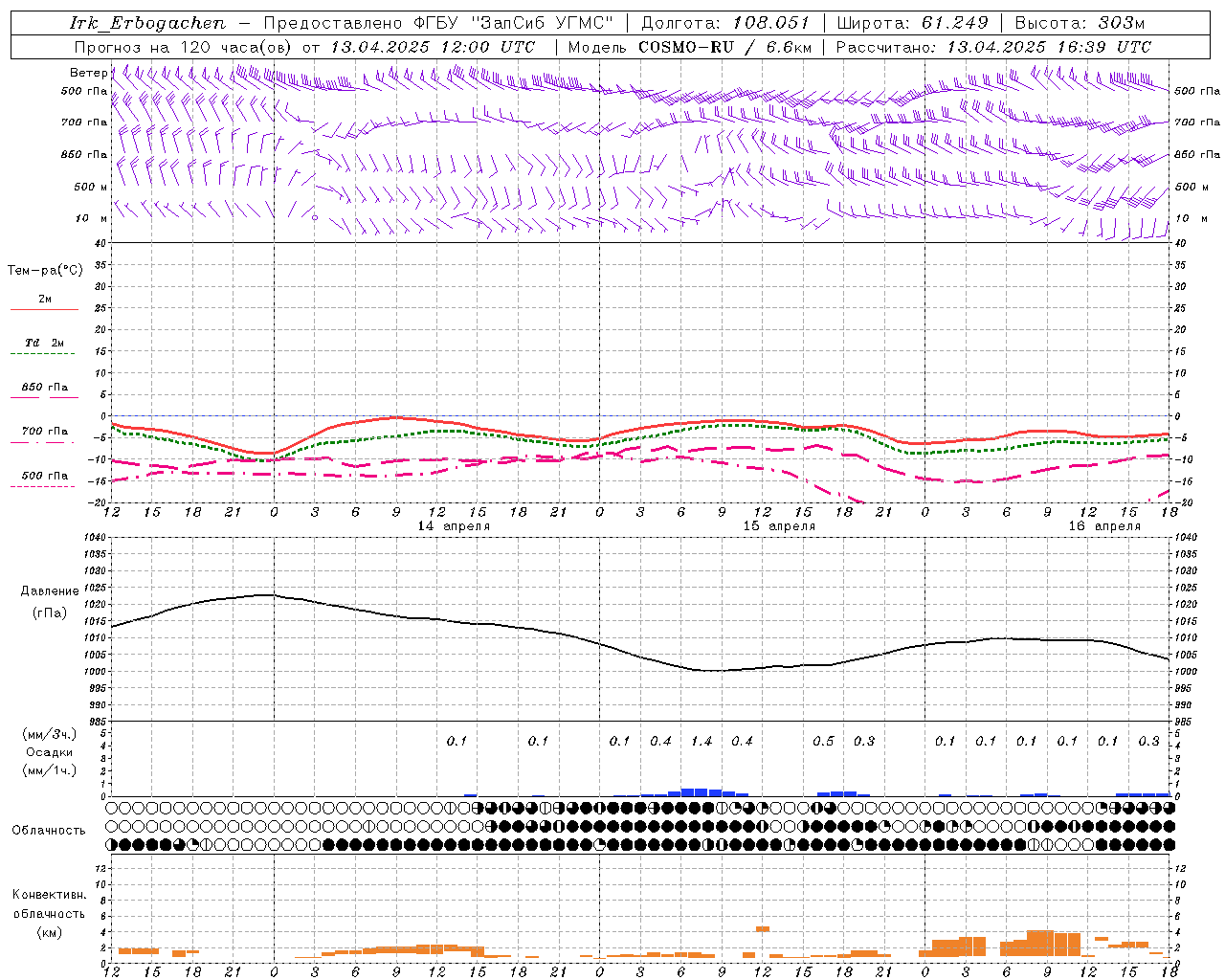Click the date label "16 апреля"
Image resolution: width=1225 pixels, height=980 pixels.
1104,525
